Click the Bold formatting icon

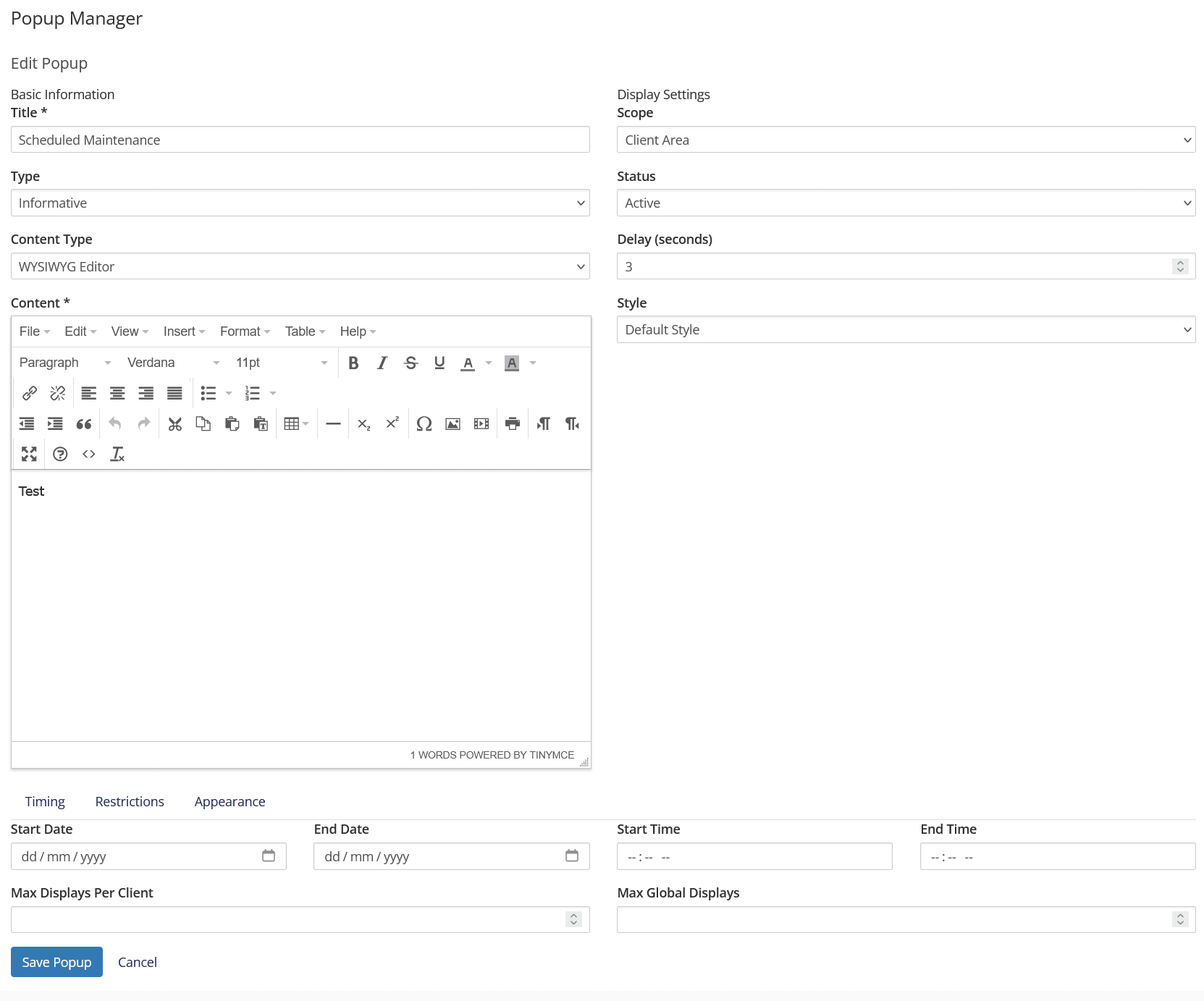point(353,363)
